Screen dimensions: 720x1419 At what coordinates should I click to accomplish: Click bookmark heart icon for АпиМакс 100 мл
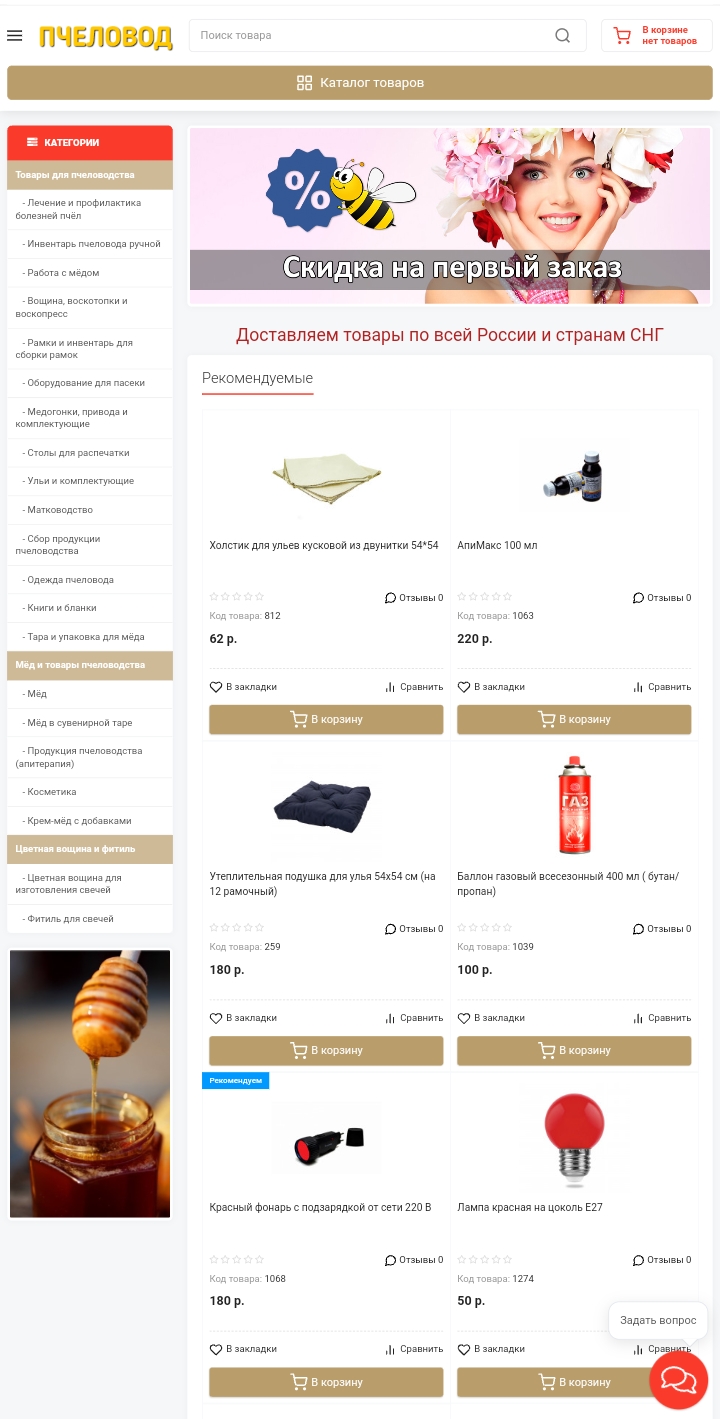coord(464,687)
